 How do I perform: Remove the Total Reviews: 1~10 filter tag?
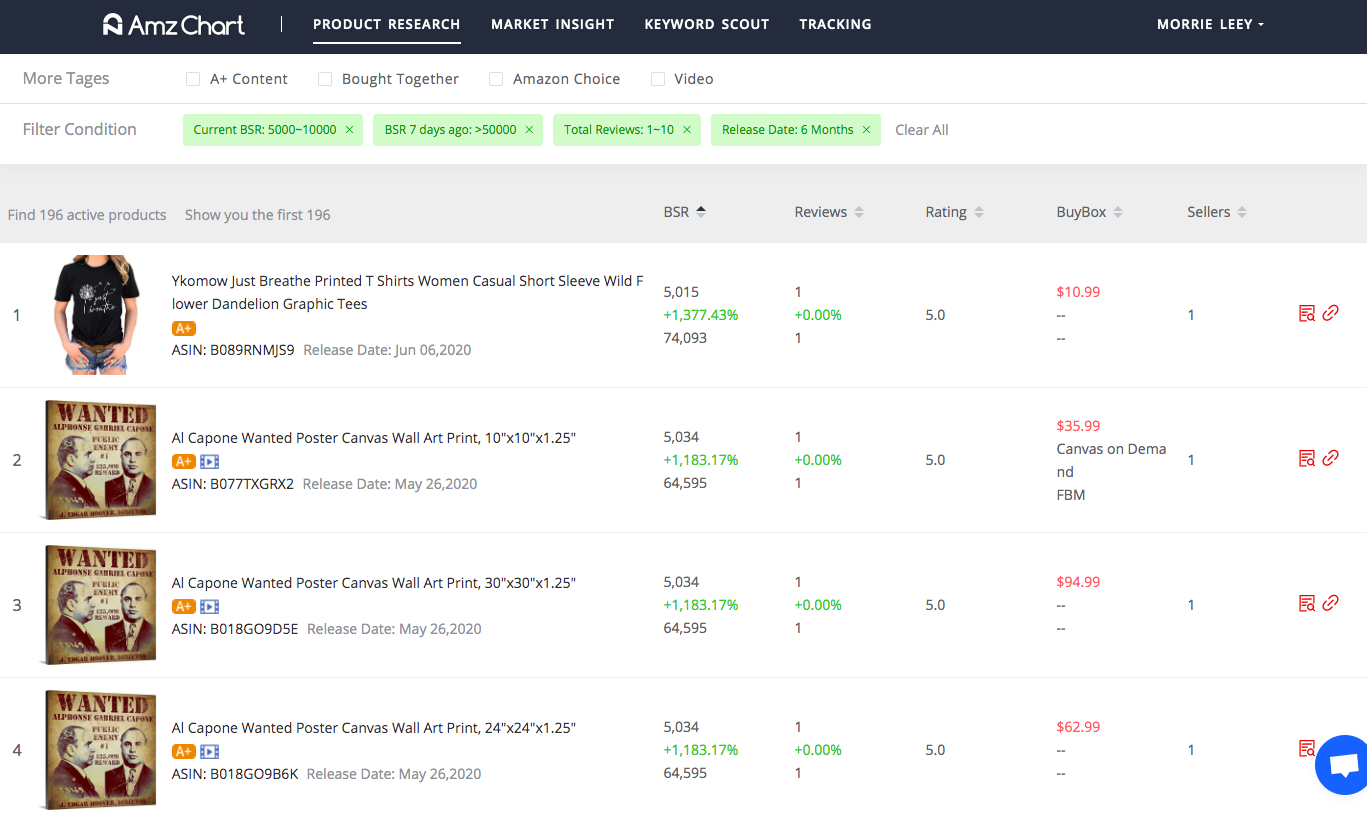pyautogui.click(x=687, y=129)
